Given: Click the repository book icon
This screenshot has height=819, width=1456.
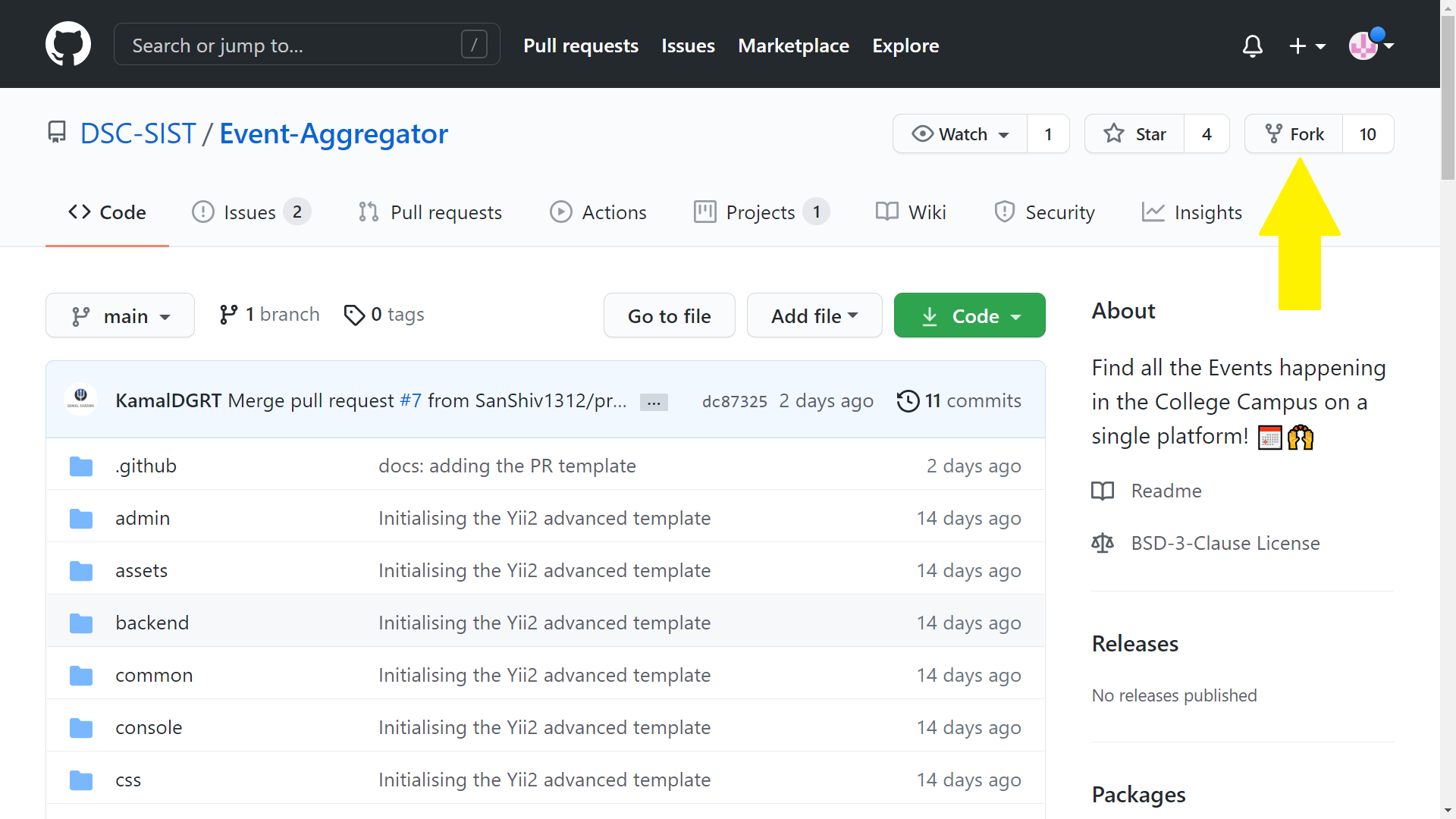Looking at the screenshot, I should (57, 133).
